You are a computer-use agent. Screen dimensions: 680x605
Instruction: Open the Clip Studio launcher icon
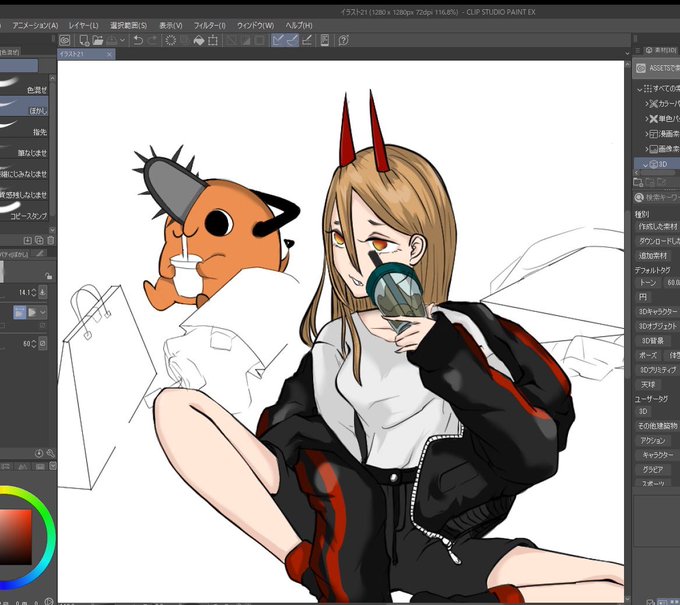(65, 40)
